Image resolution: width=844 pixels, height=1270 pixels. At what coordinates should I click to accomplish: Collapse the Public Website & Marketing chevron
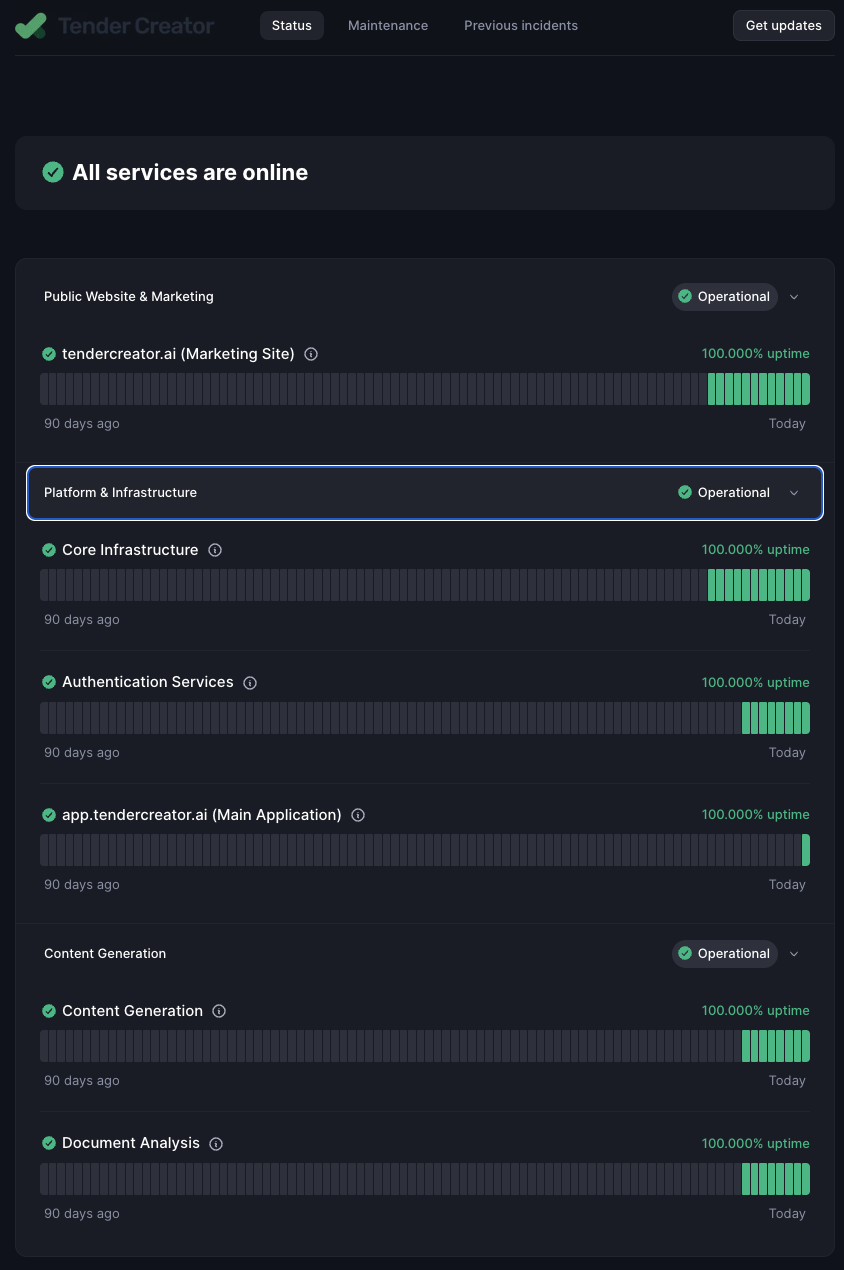pyautogui.click(x=794, y=297)
